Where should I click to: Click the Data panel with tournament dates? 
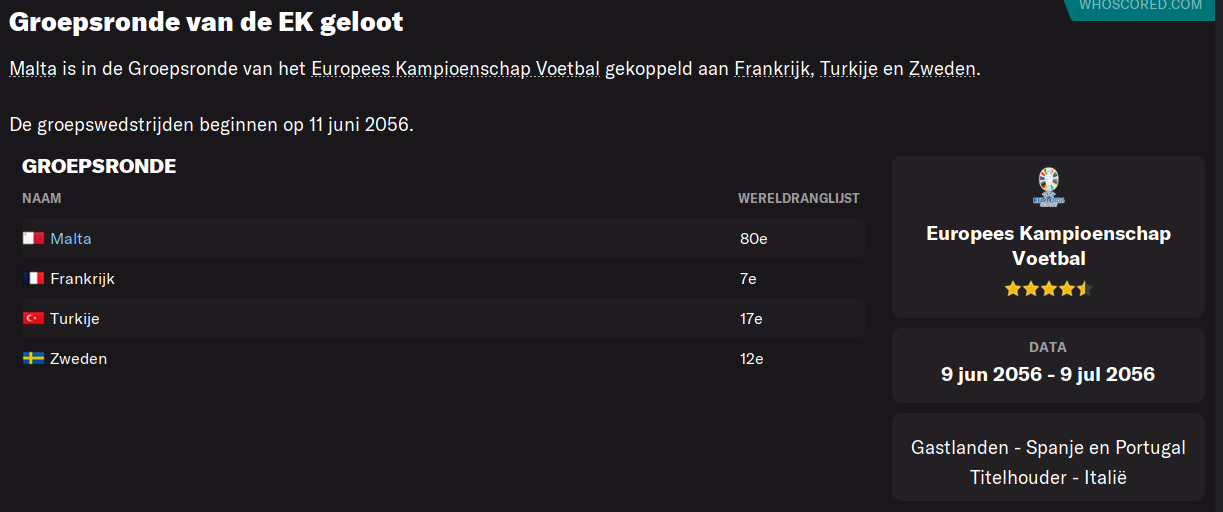(1048, 363)
